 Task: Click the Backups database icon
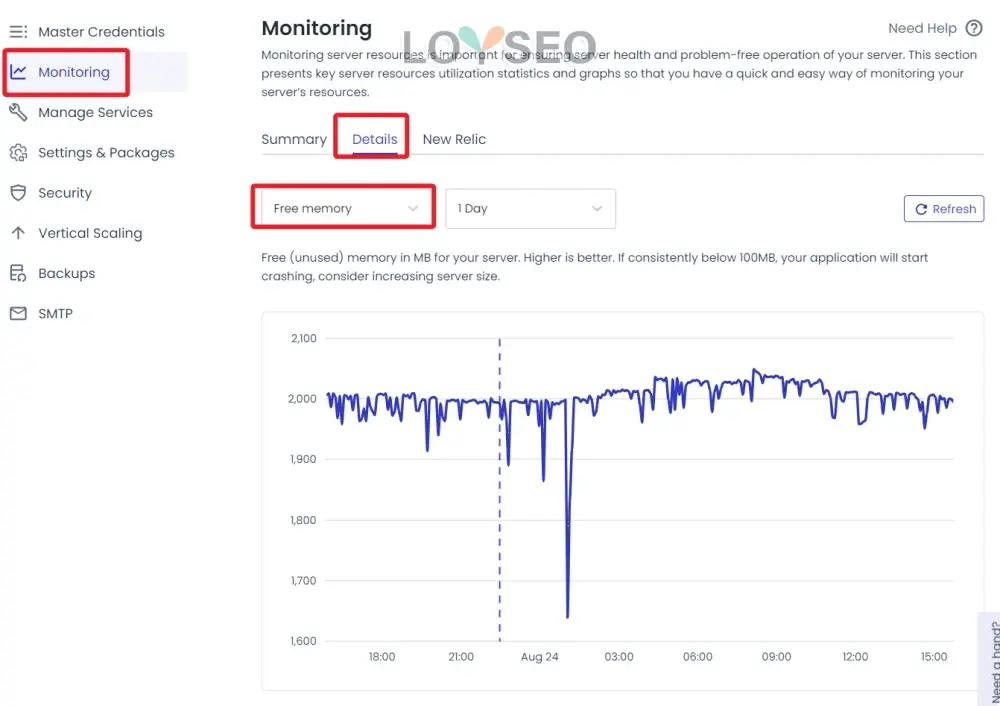pos(18,273)
